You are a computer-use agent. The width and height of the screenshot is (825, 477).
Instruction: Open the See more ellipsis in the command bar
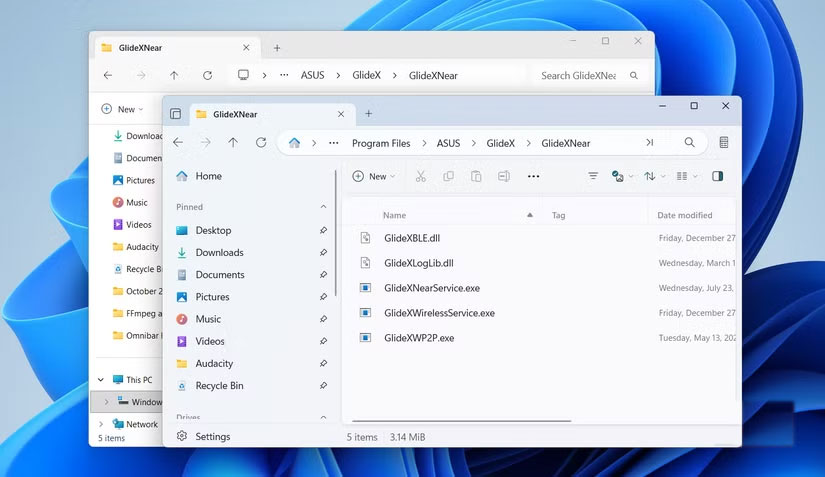(533, 176)
